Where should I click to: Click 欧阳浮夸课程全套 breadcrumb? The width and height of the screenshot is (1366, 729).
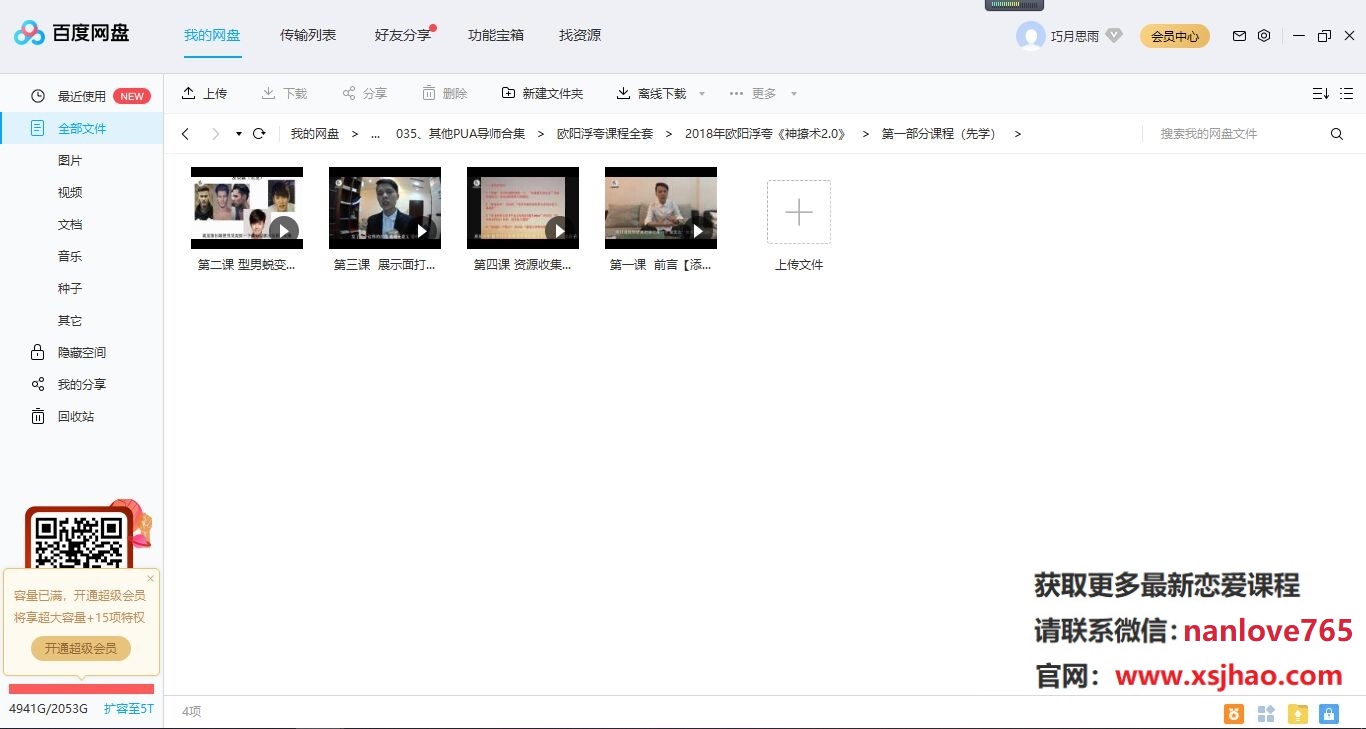[x=605, y=133]
